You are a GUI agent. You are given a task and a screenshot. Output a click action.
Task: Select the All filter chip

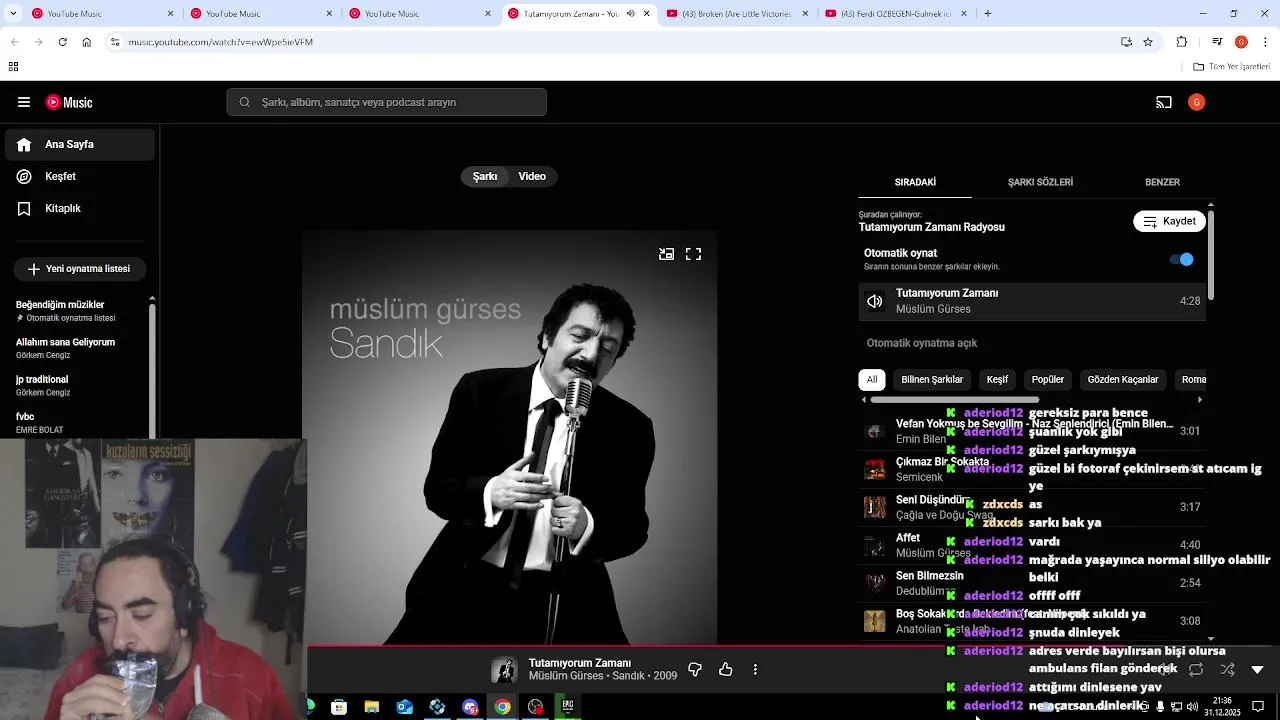pos(872,380)
